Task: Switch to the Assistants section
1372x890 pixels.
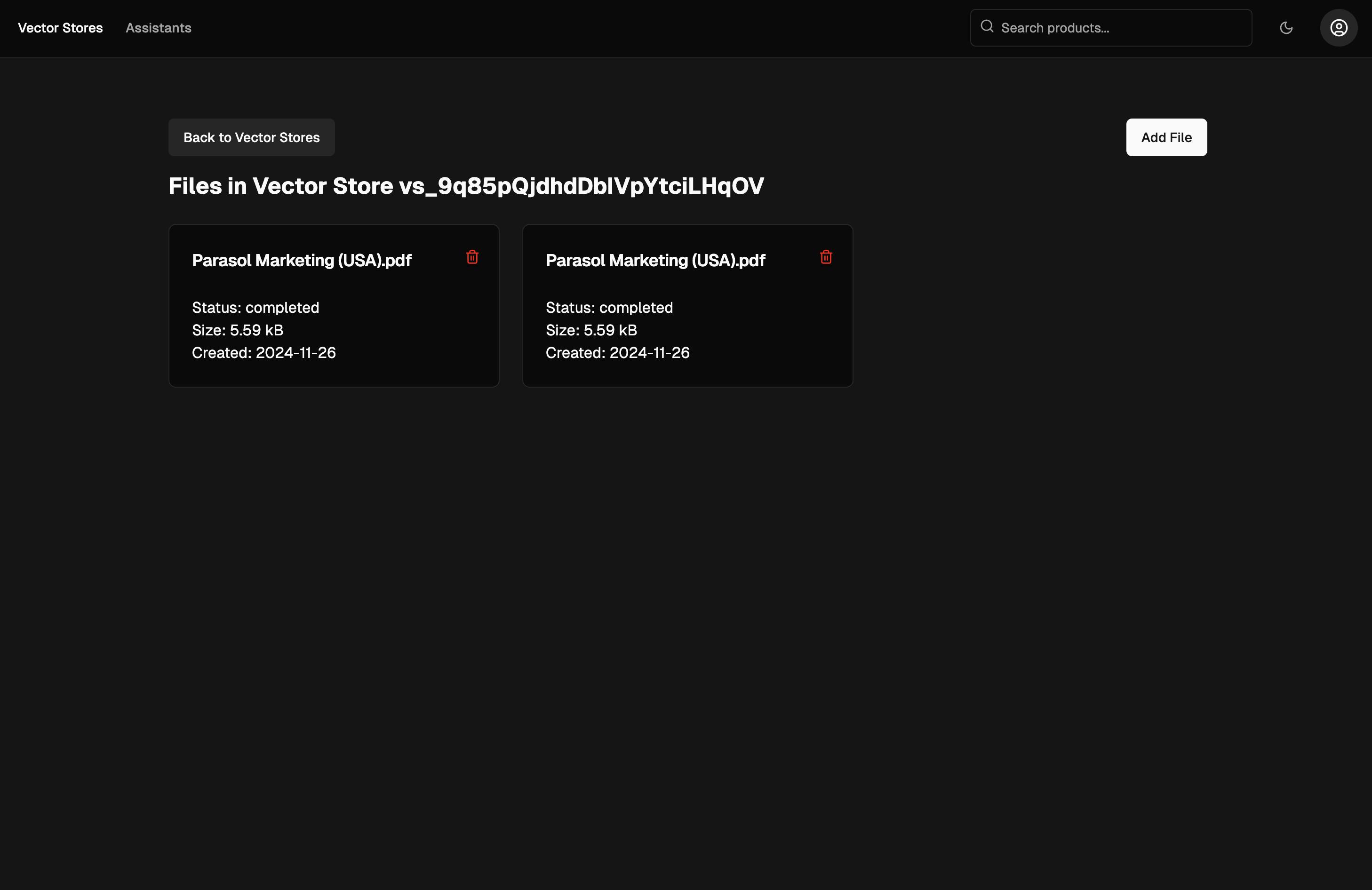Action: pyautogui.click(x=158, y=28)
